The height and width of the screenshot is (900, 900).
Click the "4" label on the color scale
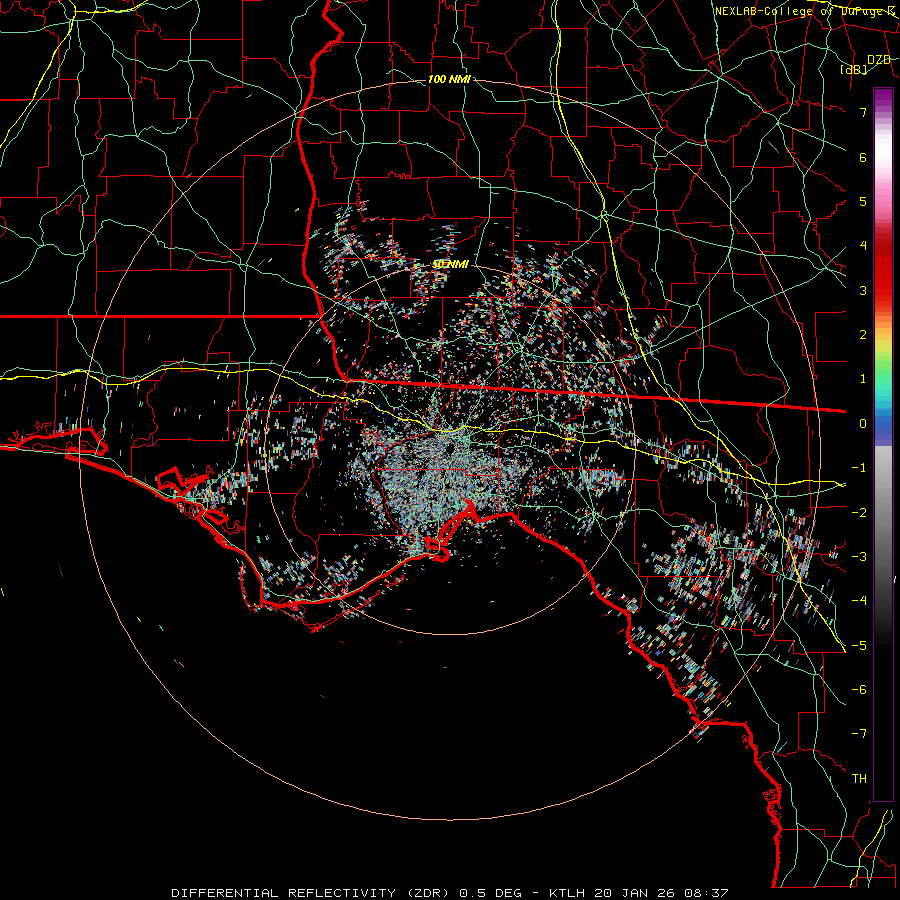[863, 246]
